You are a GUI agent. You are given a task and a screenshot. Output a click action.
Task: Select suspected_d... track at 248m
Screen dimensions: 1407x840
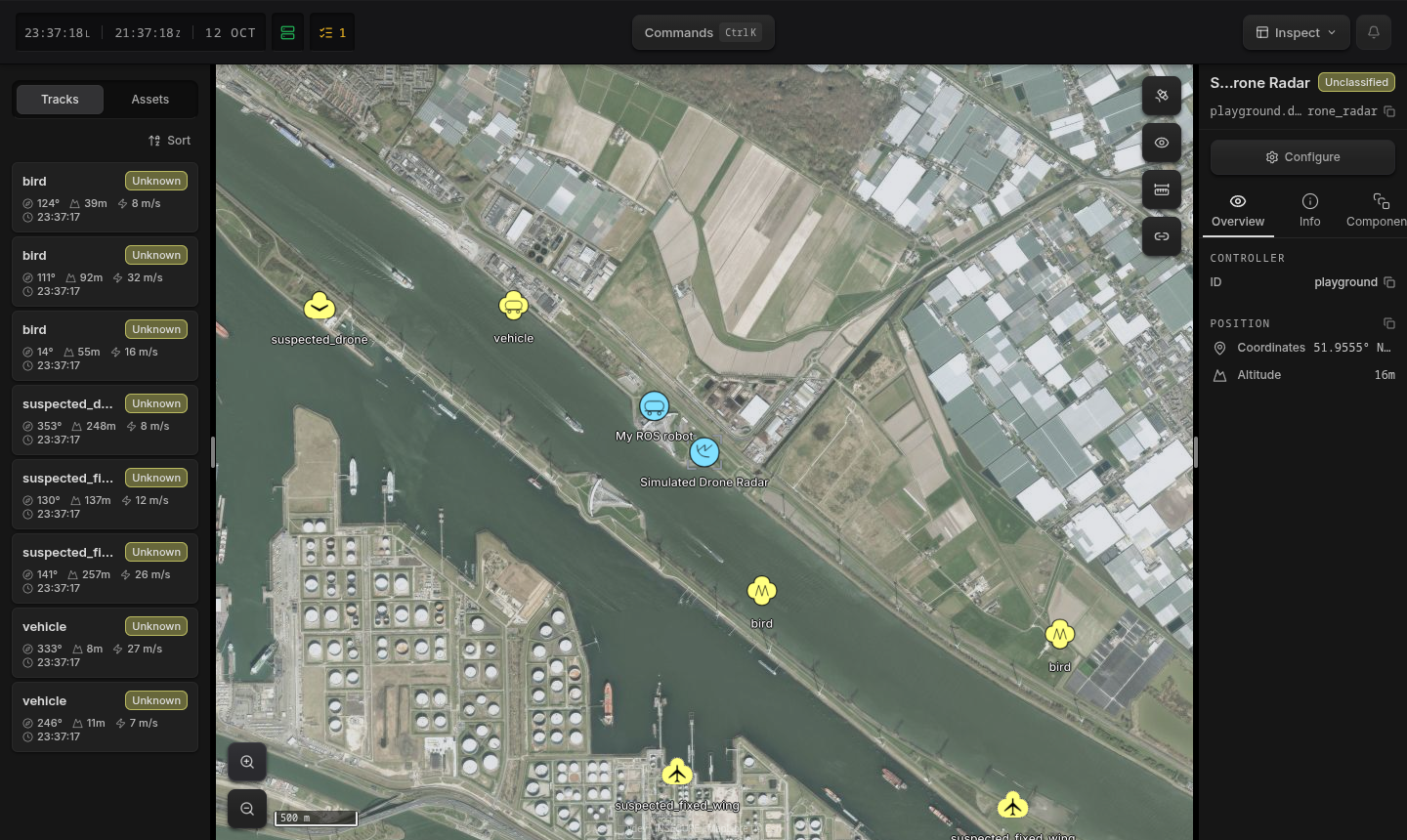(106, 420)
